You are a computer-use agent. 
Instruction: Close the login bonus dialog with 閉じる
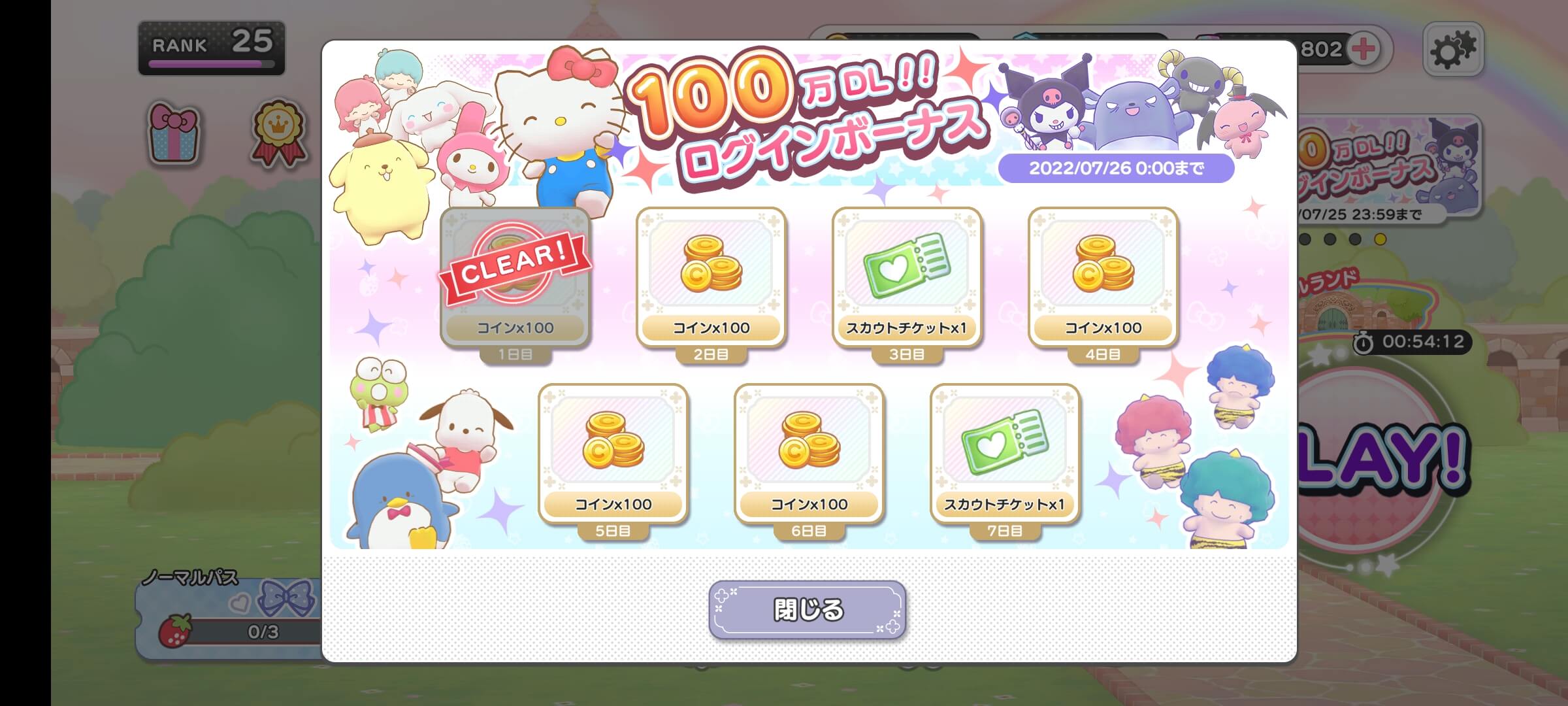pyautogui.click(x=808, y=609)
